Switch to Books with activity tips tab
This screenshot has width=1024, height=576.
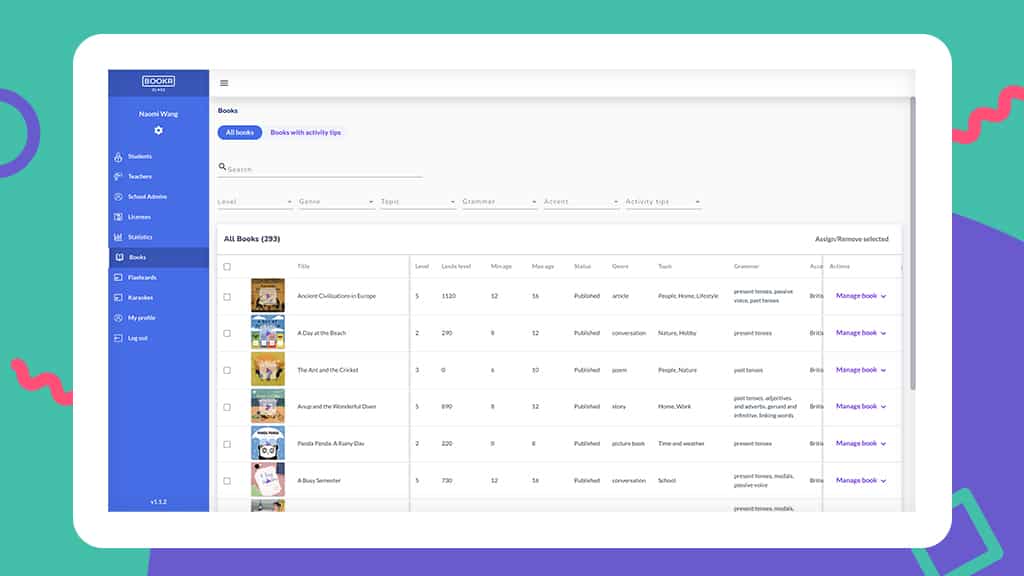click(x=306, y=133)
